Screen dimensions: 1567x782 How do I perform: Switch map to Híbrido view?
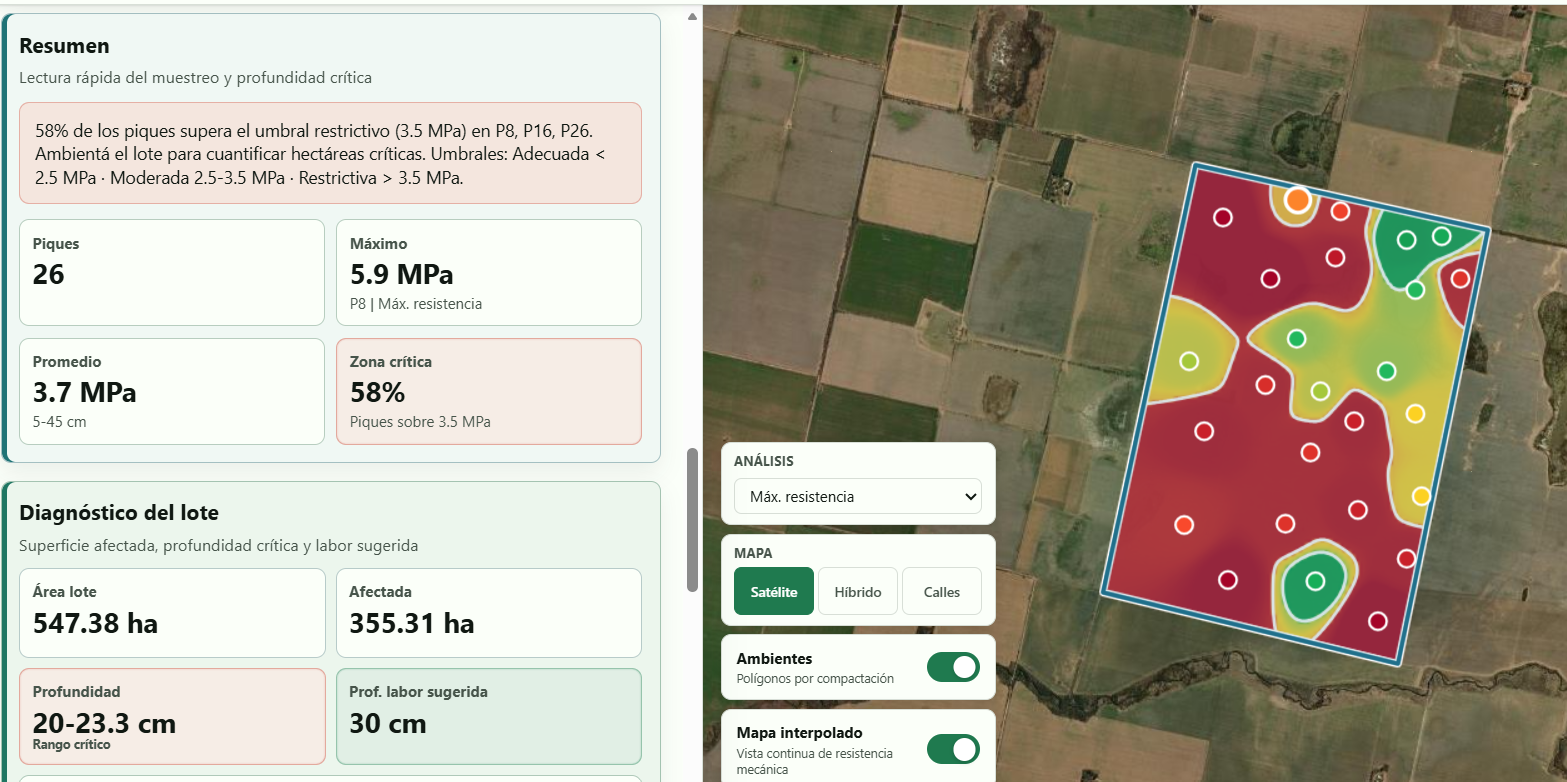pyautogui.click(x=857, y=591)
